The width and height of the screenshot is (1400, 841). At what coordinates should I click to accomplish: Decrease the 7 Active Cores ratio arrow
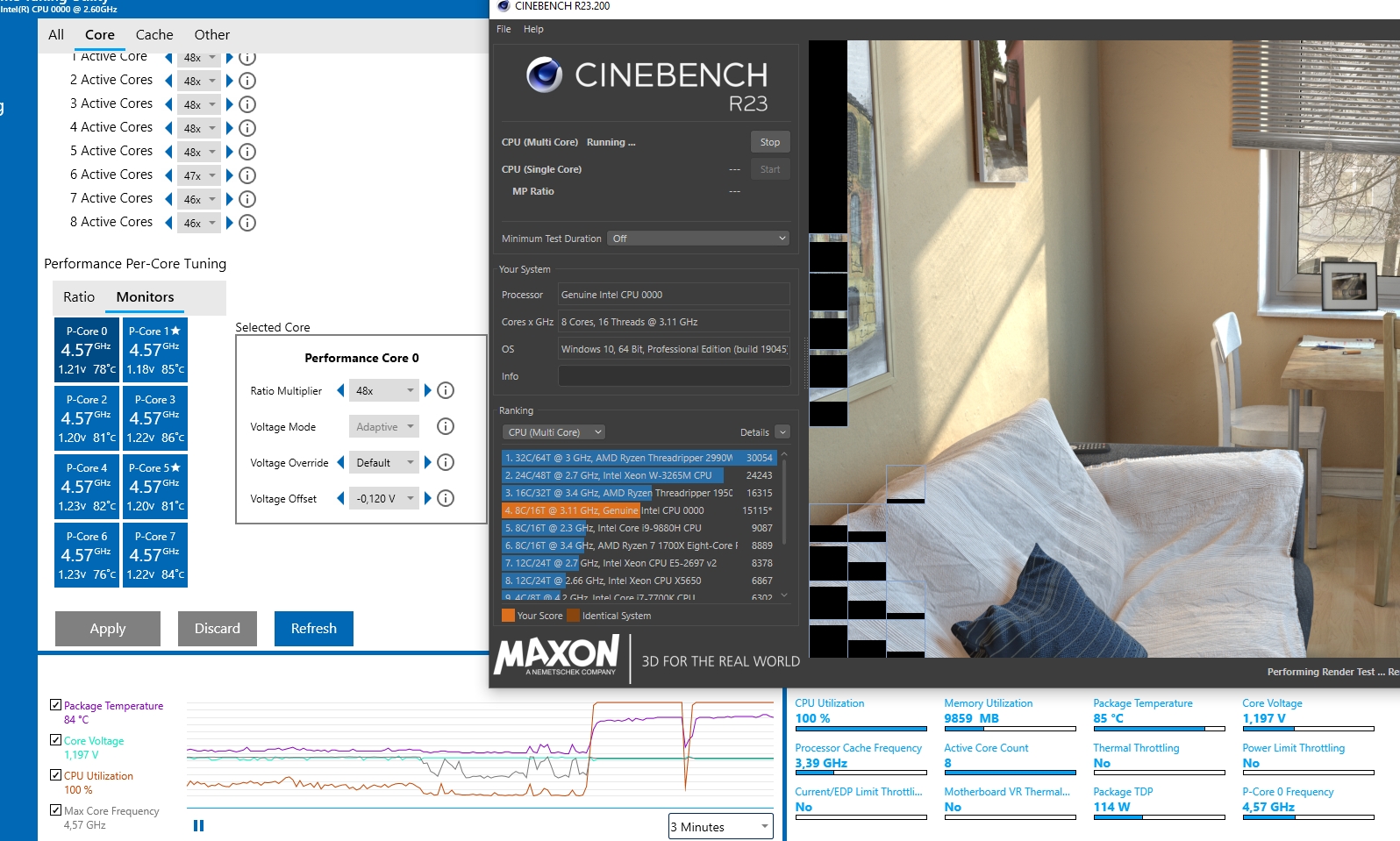pyautogui.click(x=168, y=199)
